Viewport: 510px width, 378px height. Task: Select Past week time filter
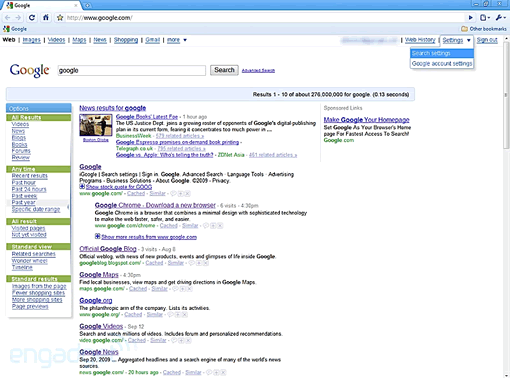[x=24, y=196]
